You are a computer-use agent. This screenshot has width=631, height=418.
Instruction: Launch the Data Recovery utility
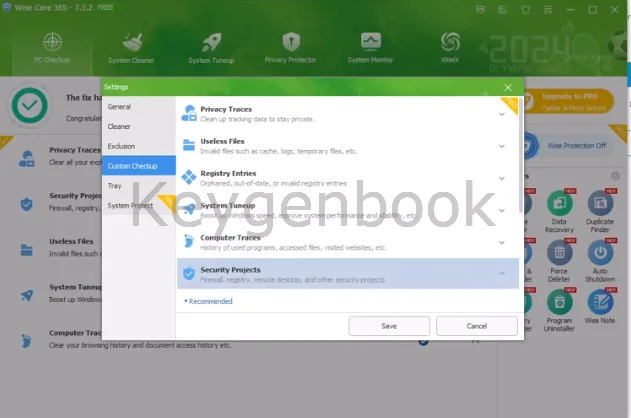pos(560,206)
